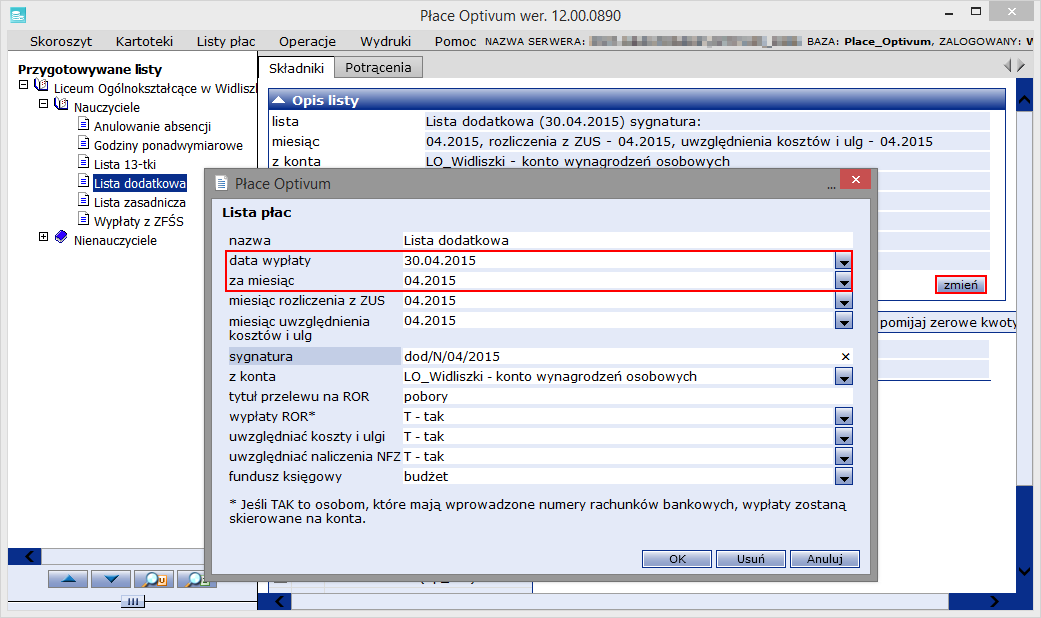
Task: Click the document icon in the dialog title
Action: tap(221, 184)
